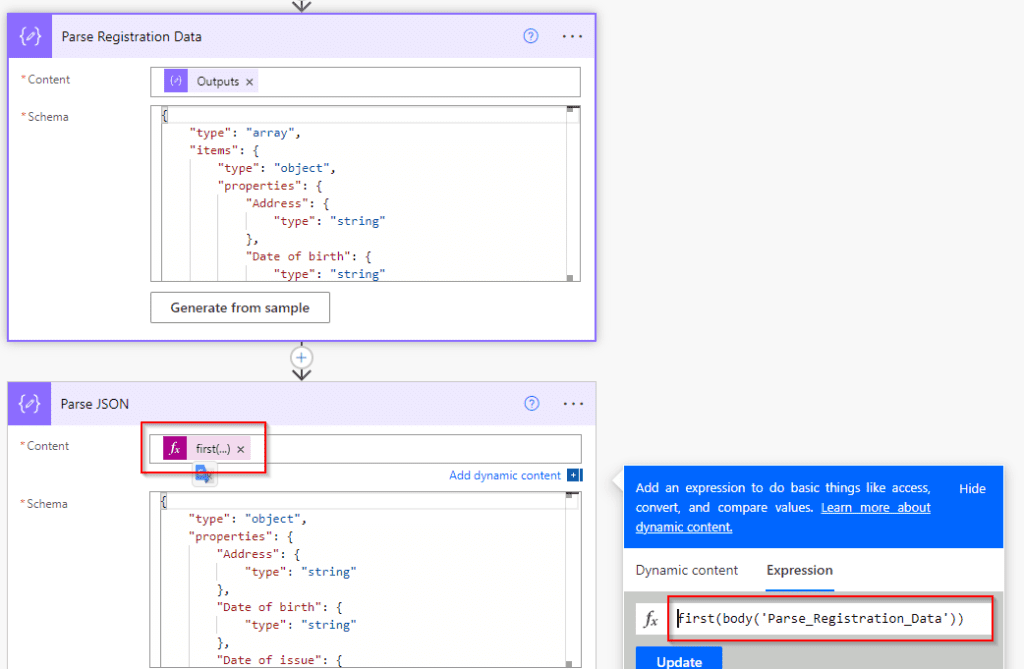The width and height of the screenshot is (1024, 669).
Task: Click the Update button
Action: (x=679, y=661)
